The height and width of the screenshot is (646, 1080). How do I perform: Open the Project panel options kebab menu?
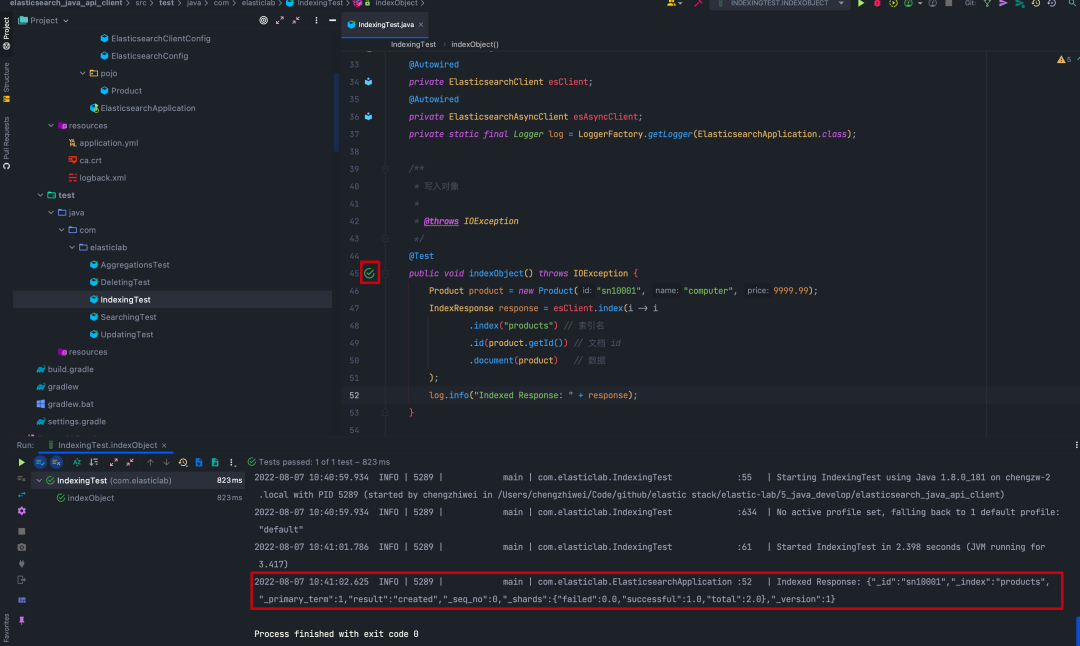coord(316,21)
